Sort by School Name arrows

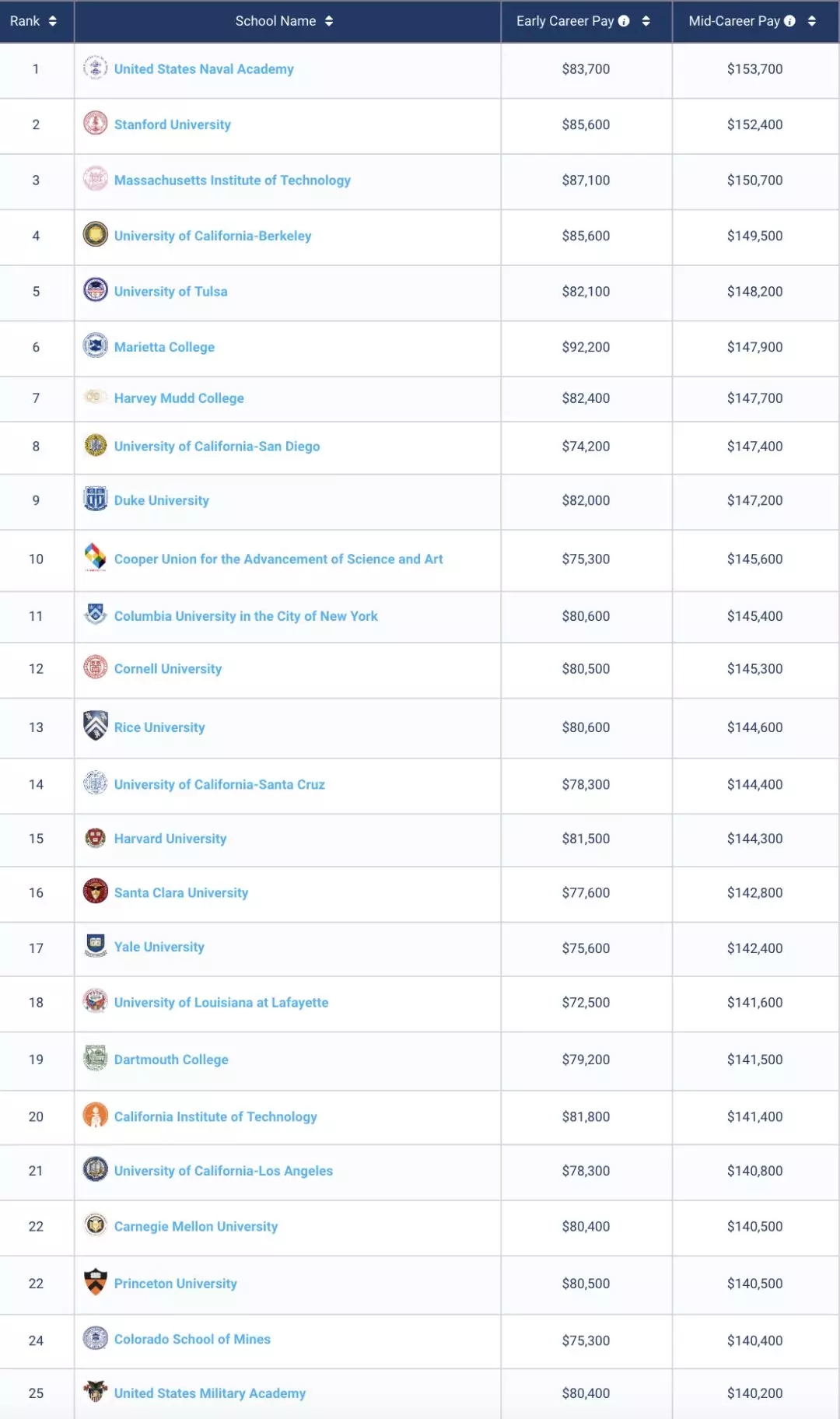pyautogui.click(x=329, y=21)
